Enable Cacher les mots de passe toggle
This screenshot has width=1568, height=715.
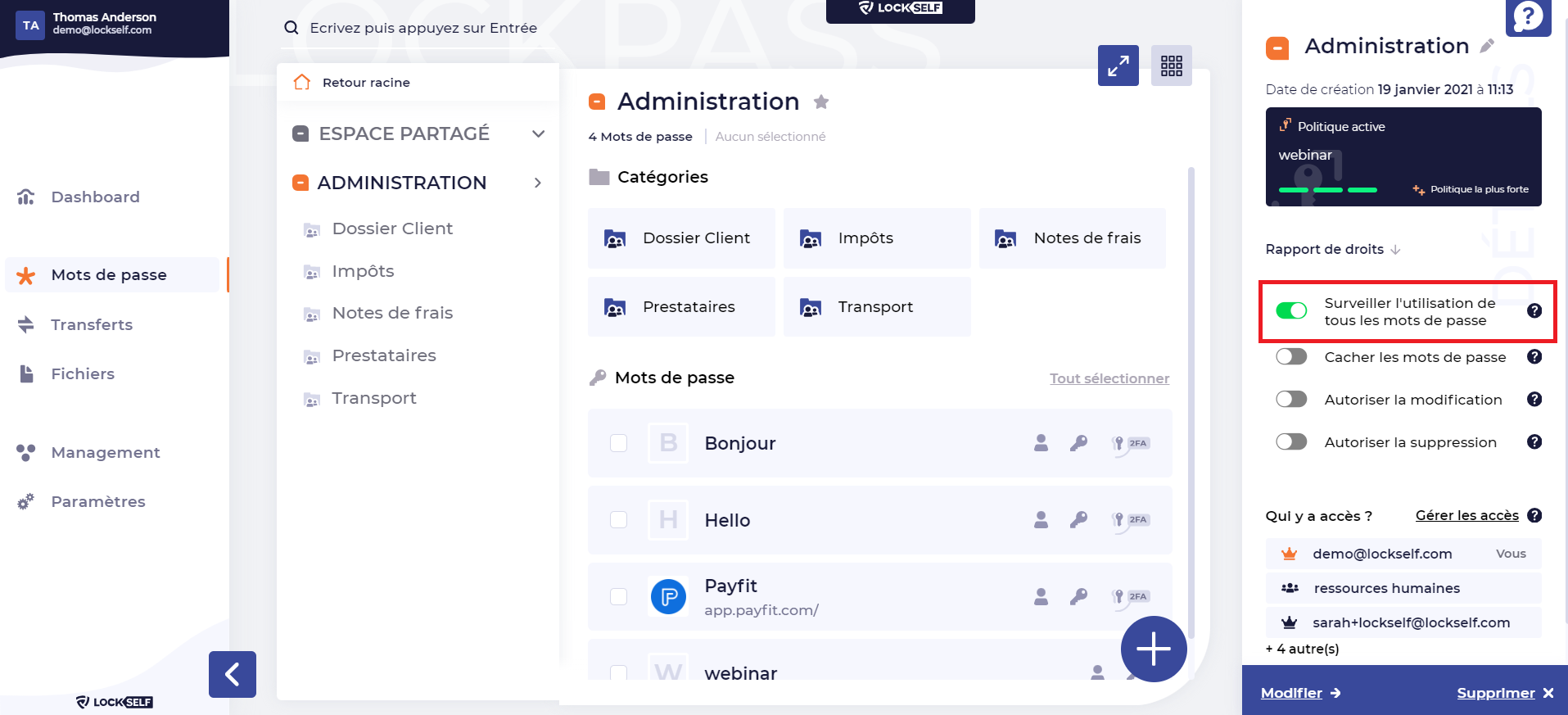tap(1291, 357)
